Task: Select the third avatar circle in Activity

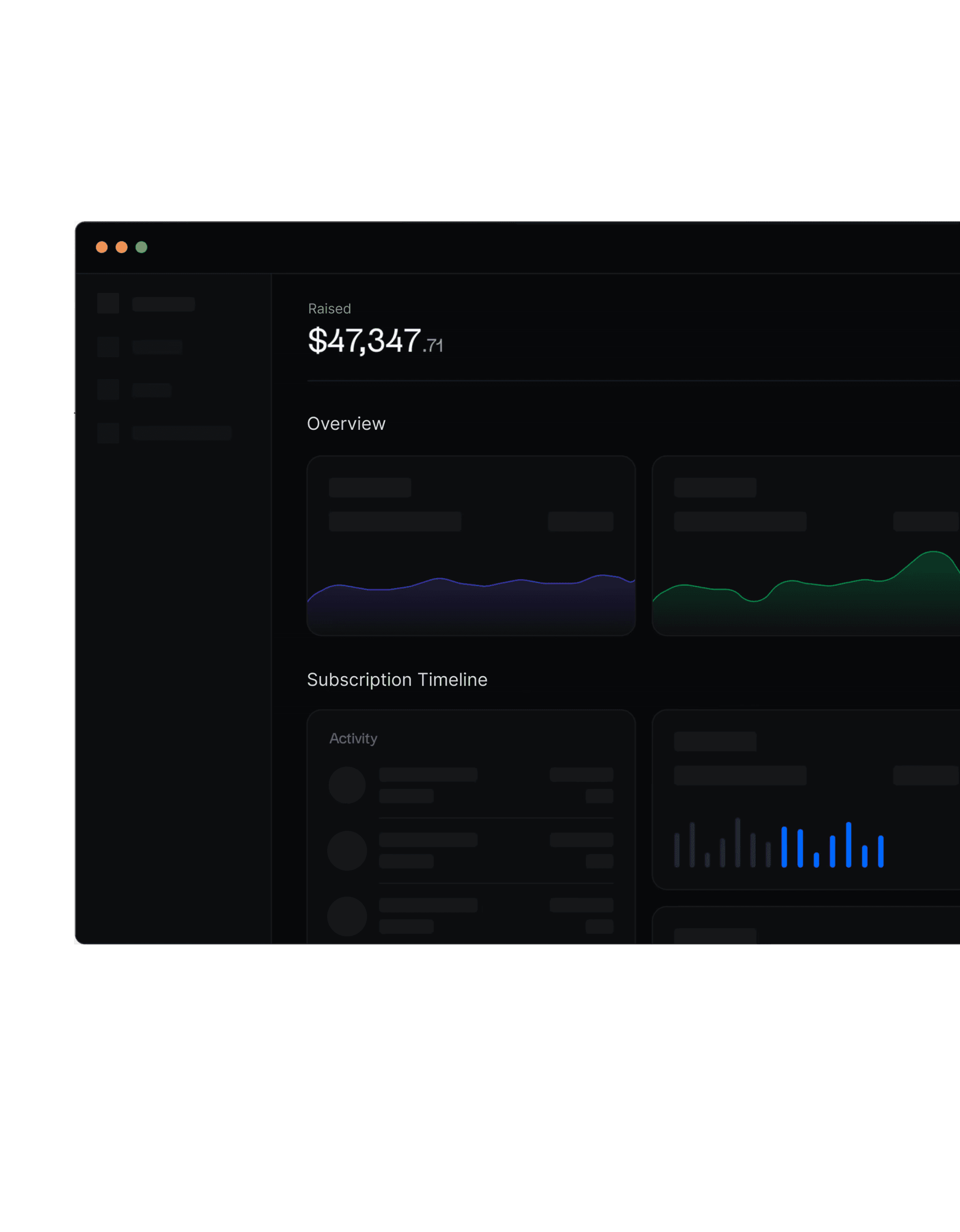Action: [347, 916]
